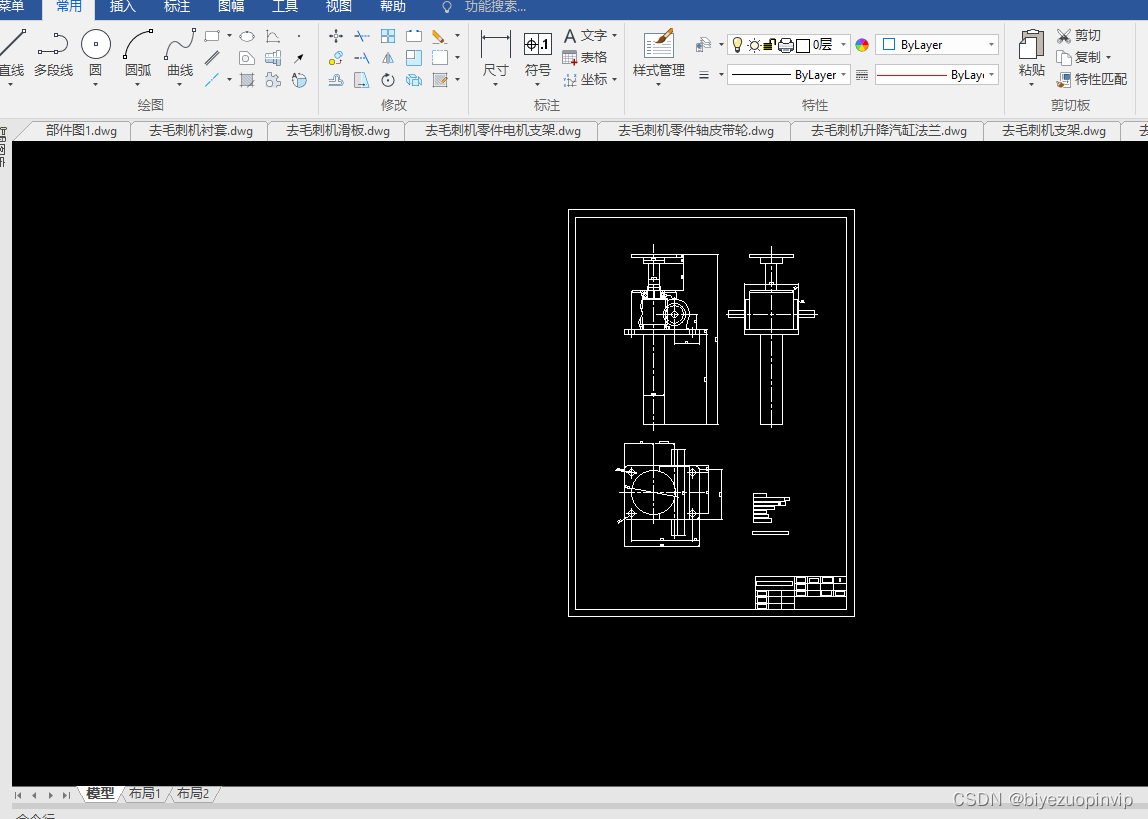The image size is (1148, 819).
Task: Click the rotate tool icon
Action: pos(388,80)
